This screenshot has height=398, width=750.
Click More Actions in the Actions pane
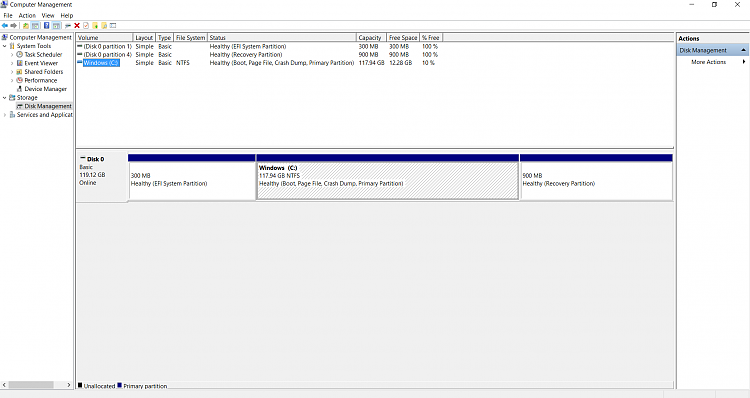click(x=708, y=62)
